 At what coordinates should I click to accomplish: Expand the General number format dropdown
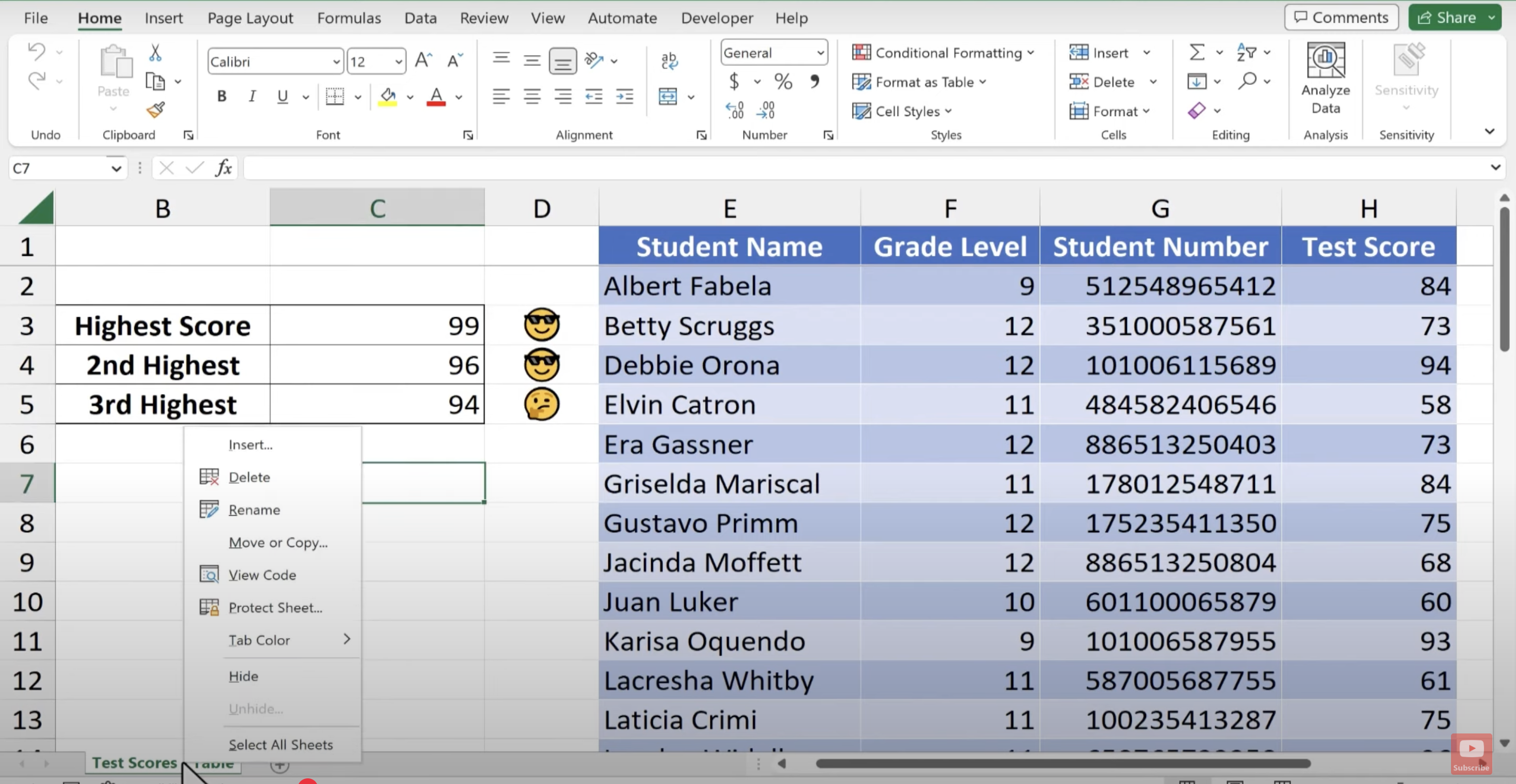[820, 53]
